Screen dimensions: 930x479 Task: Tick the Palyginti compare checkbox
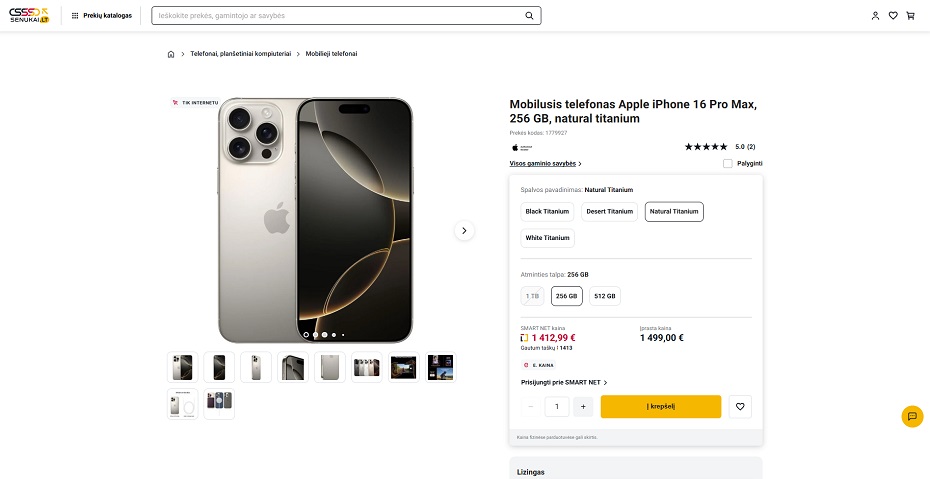pyautogui.click(x=728, y=164)
